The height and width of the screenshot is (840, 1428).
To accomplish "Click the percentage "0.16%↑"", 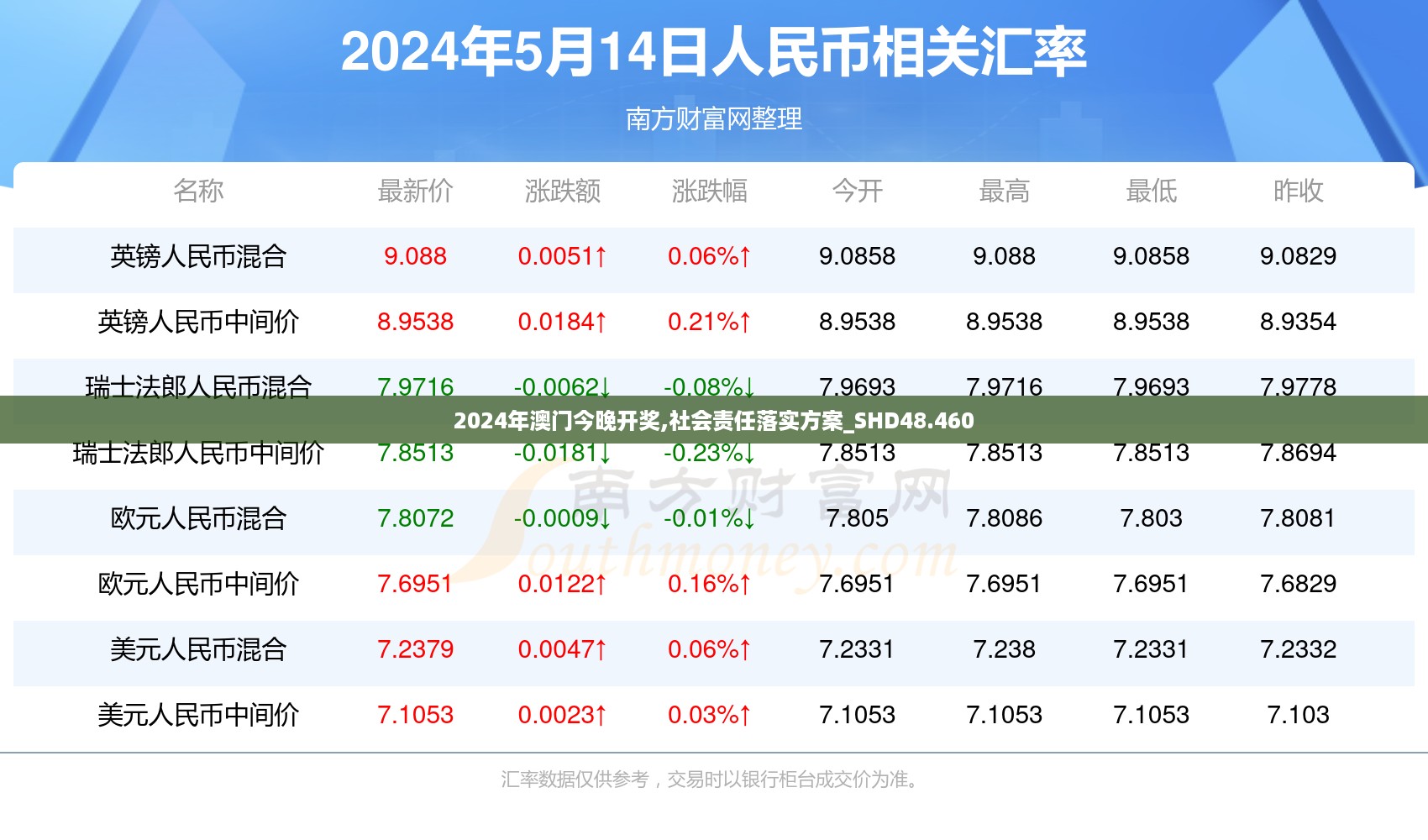I will 710,584.
